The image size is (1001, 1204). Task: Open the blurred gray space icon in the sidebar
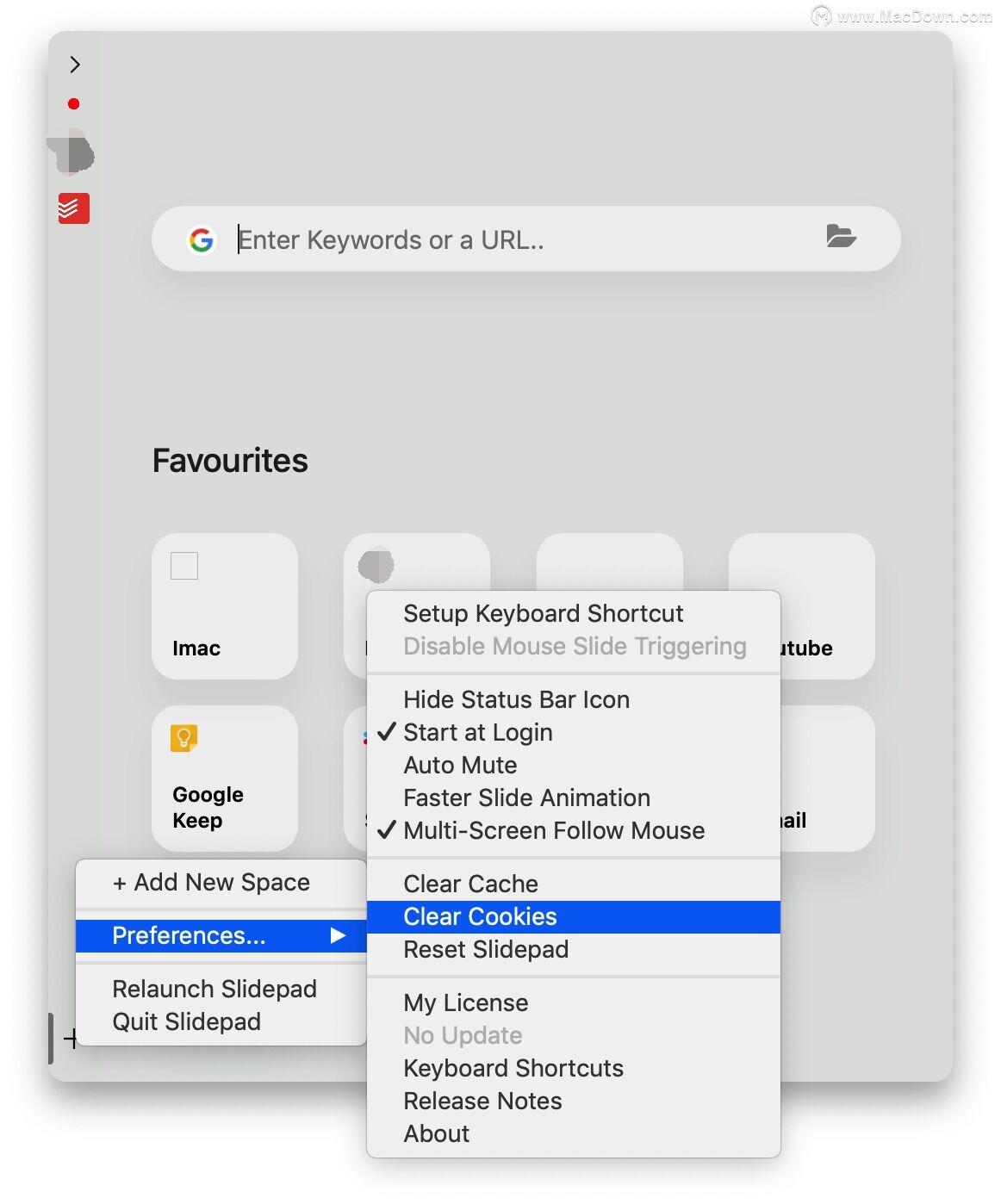(x=71, y=152)
